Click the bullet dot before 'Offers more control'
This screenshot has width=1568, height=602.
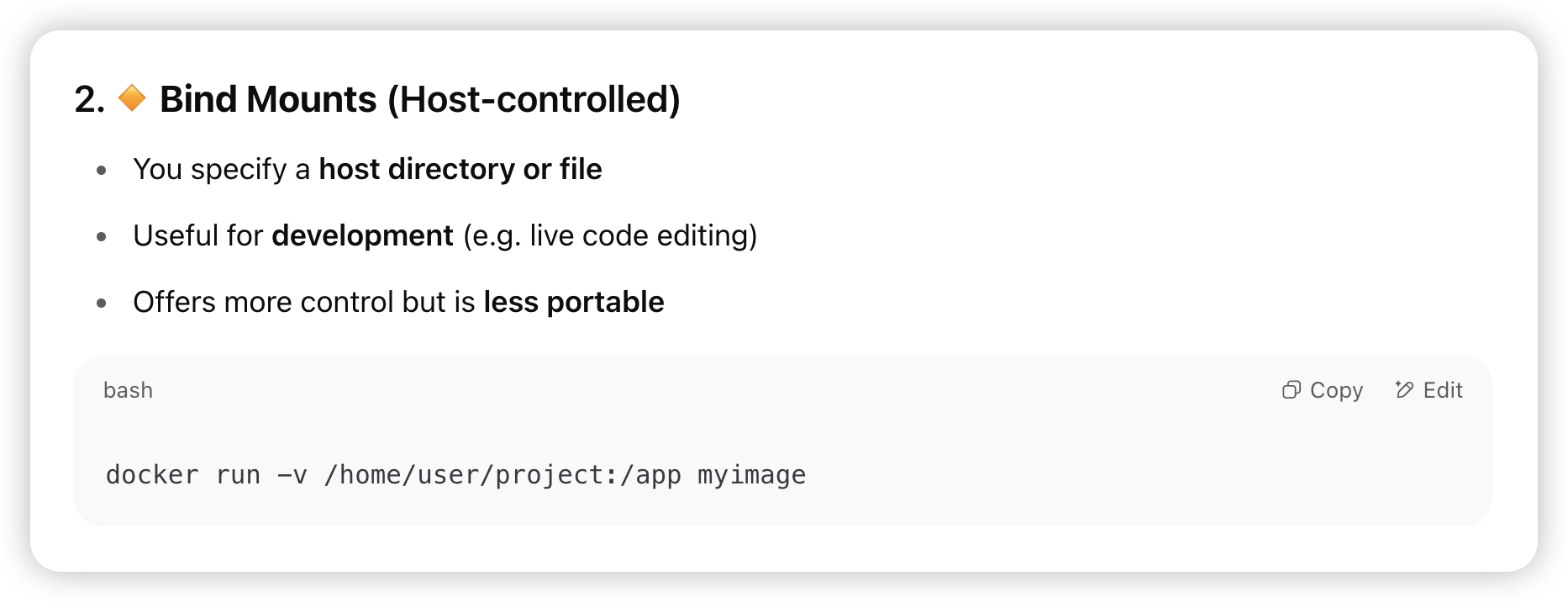[x=102, y=304]
